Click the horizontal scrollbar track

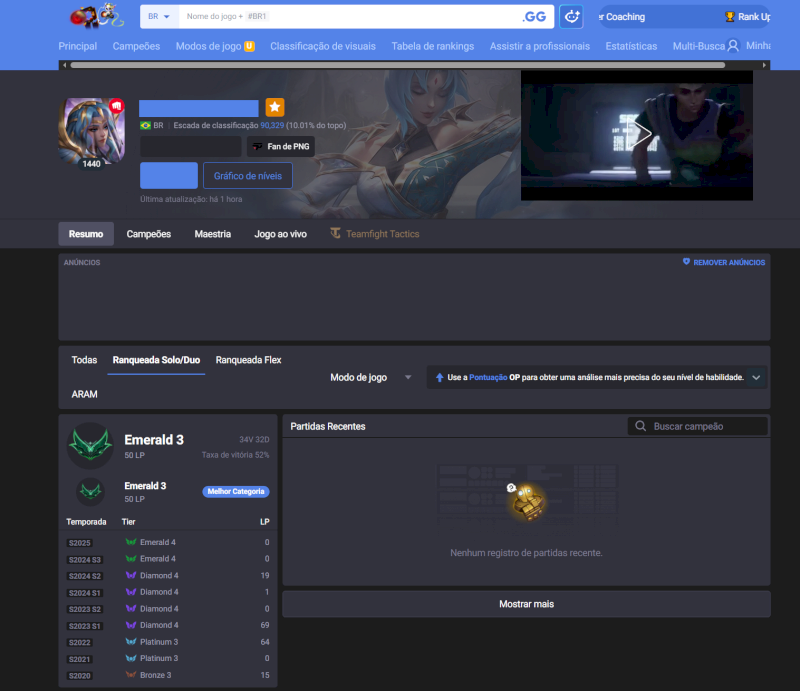click(x=398, y=65)
